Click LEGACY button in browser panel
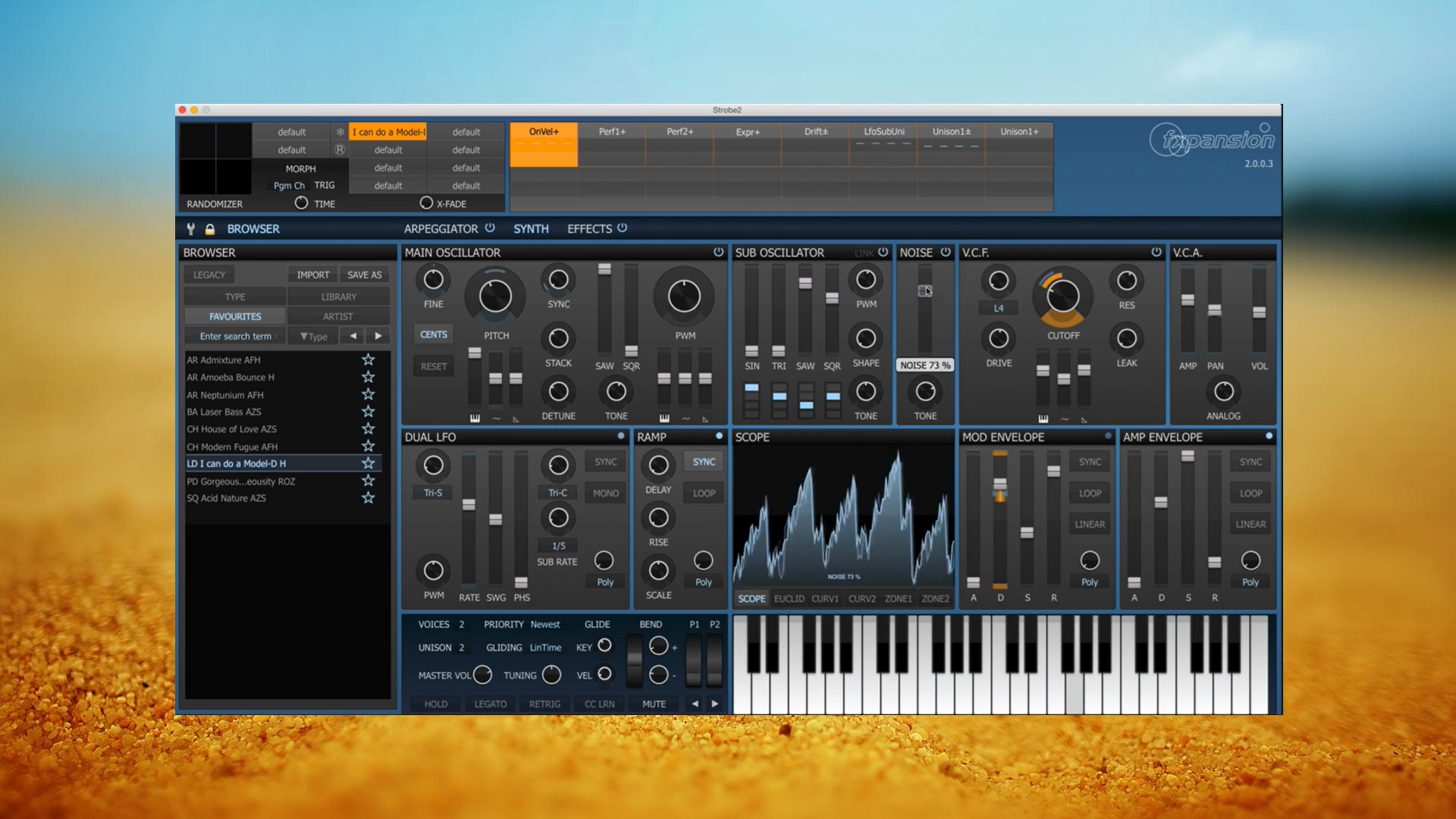This screenshot has height=819, width=1456. (x=210, y=274)
